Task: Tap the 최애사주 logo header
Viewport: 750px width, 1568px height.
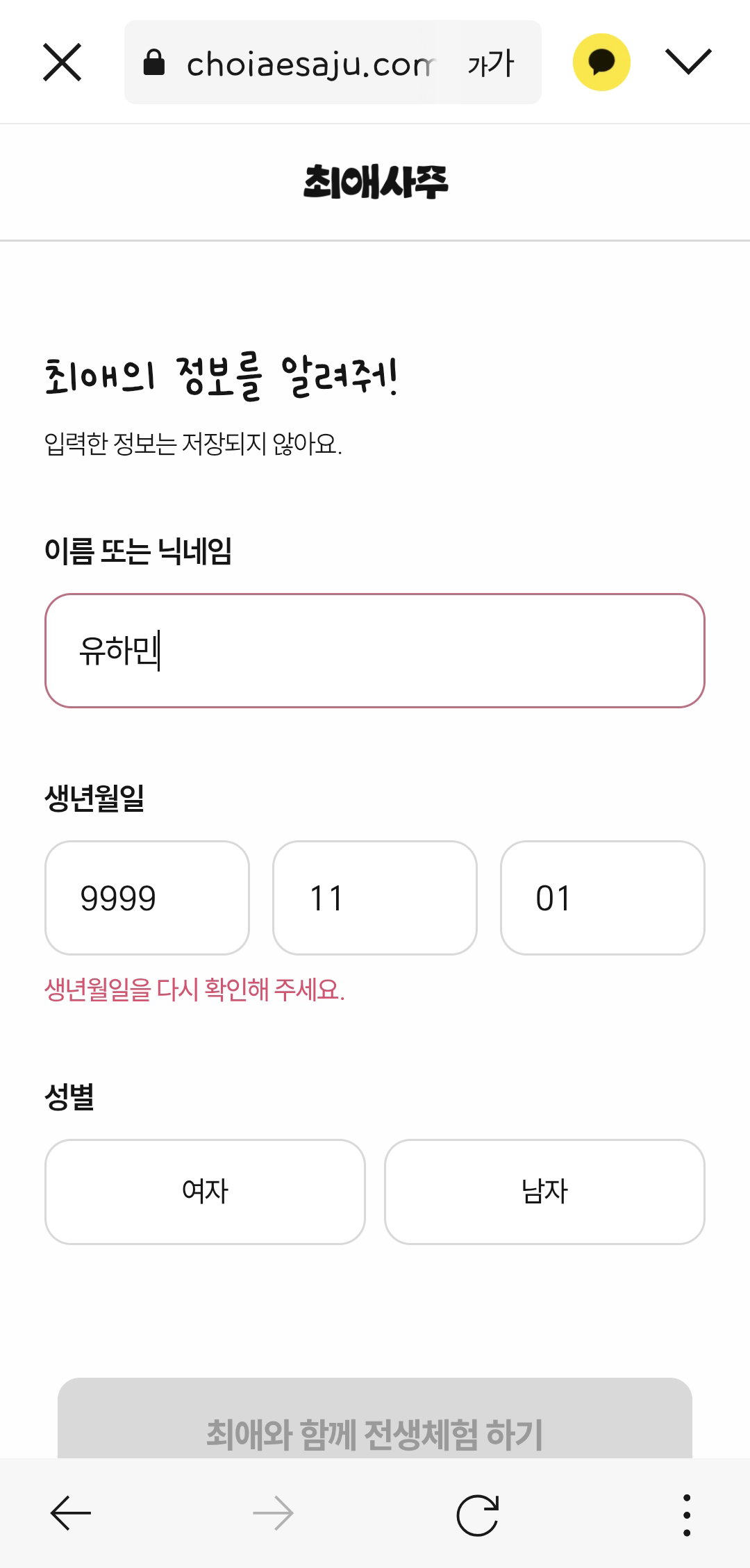Action: (376, 182)
